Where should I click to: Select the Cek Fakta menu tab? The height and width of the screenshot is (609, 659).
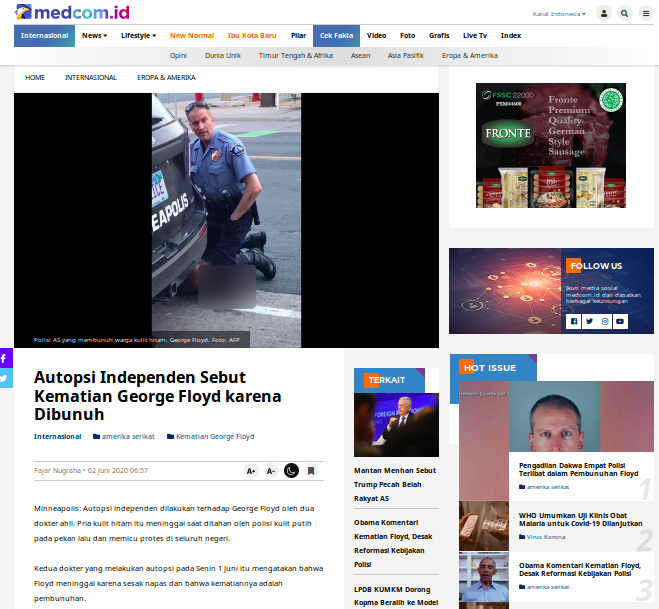pos(336,35)
